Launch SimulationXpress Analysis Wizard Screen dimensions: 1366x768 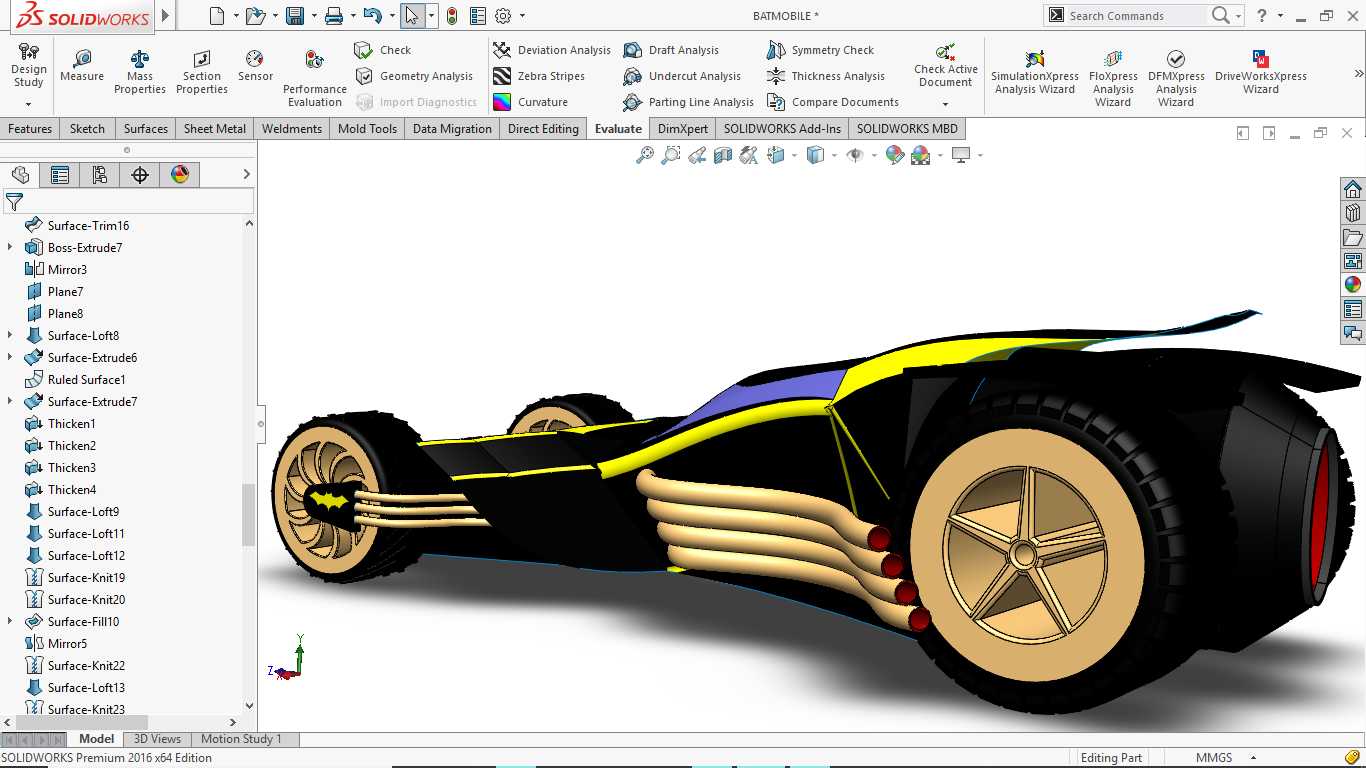pos(1035,72)
